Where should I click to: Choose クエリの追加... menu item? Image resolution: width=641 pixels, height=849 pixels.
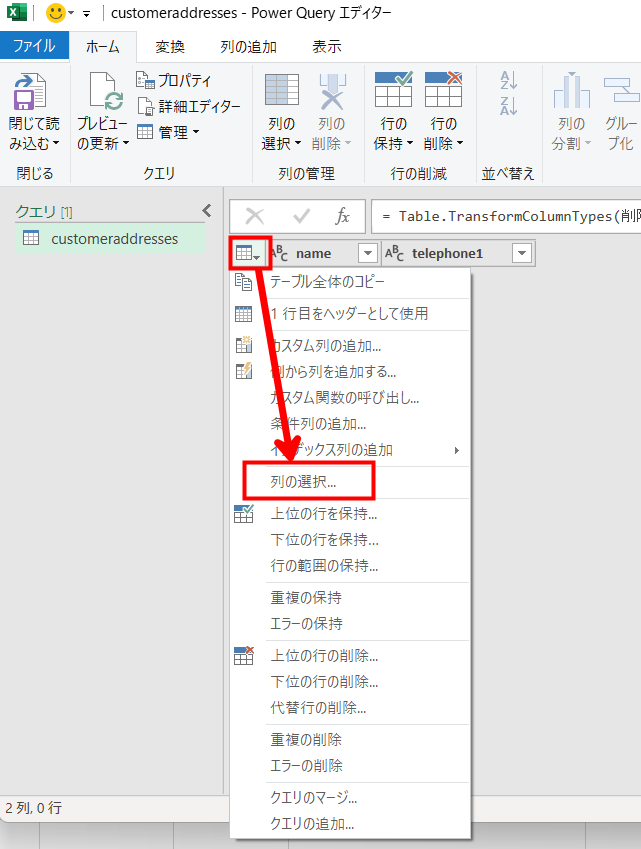[350, 824]
